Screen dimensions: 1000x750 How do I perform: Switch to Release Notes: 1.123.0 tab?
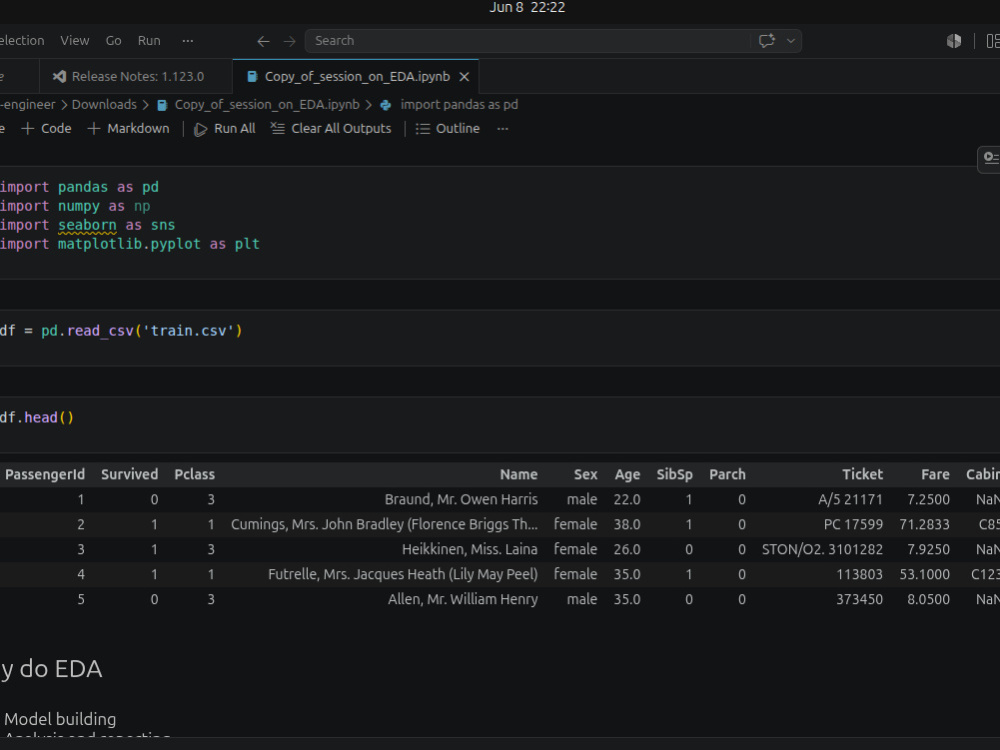pyautogui.click(x=136, y=77)
